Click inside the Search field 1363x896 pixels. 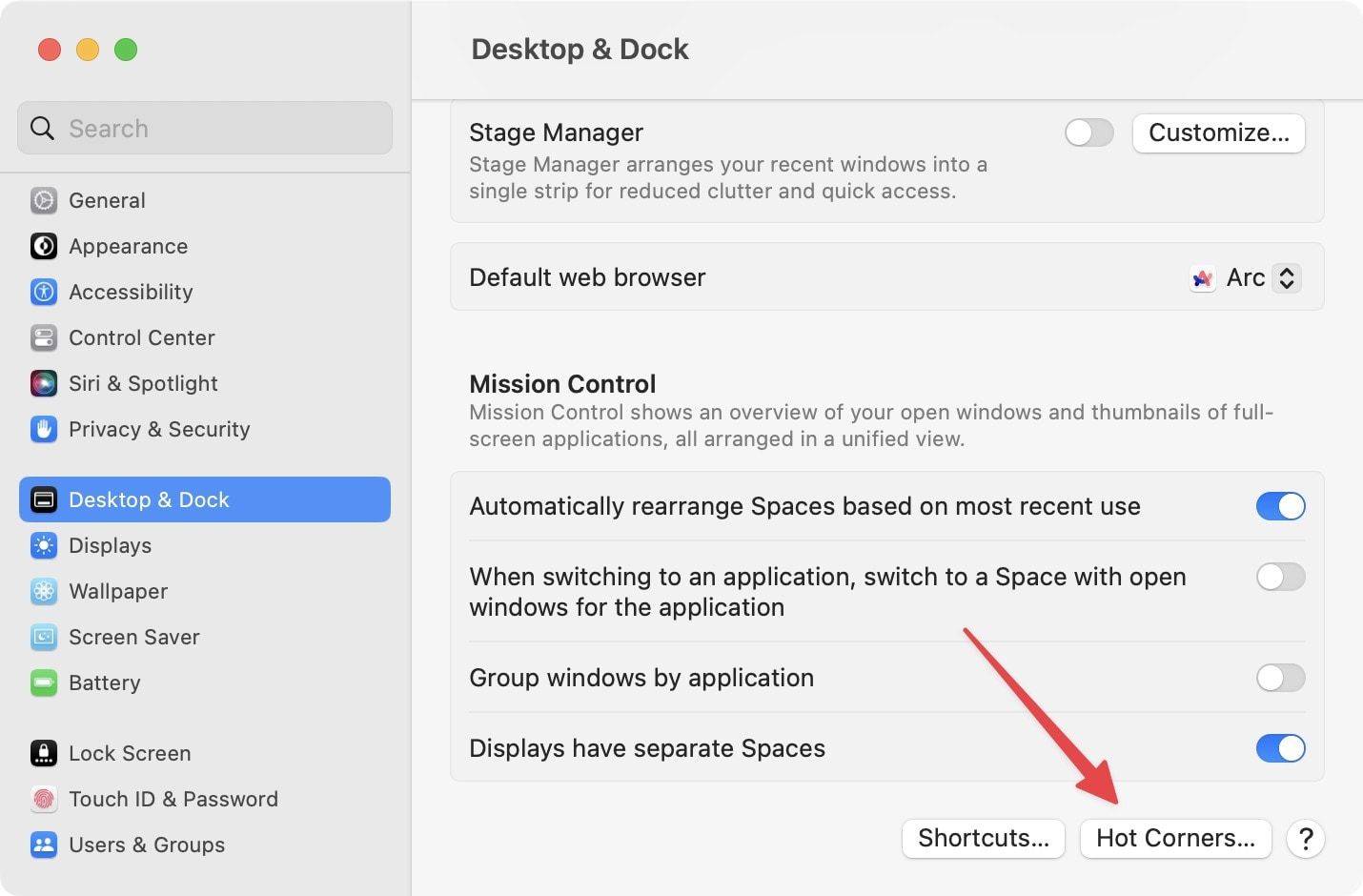click(x=204, y=128)
